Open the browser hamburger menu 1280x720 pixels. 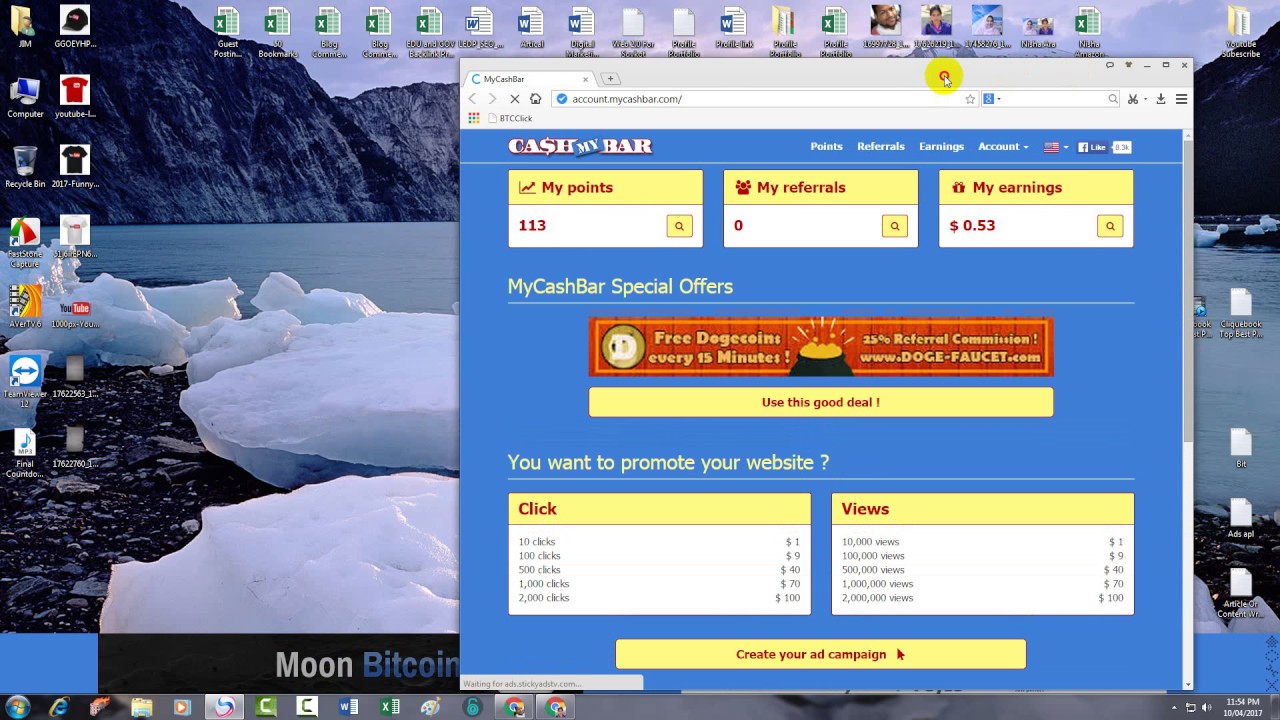coord(1181,99)
